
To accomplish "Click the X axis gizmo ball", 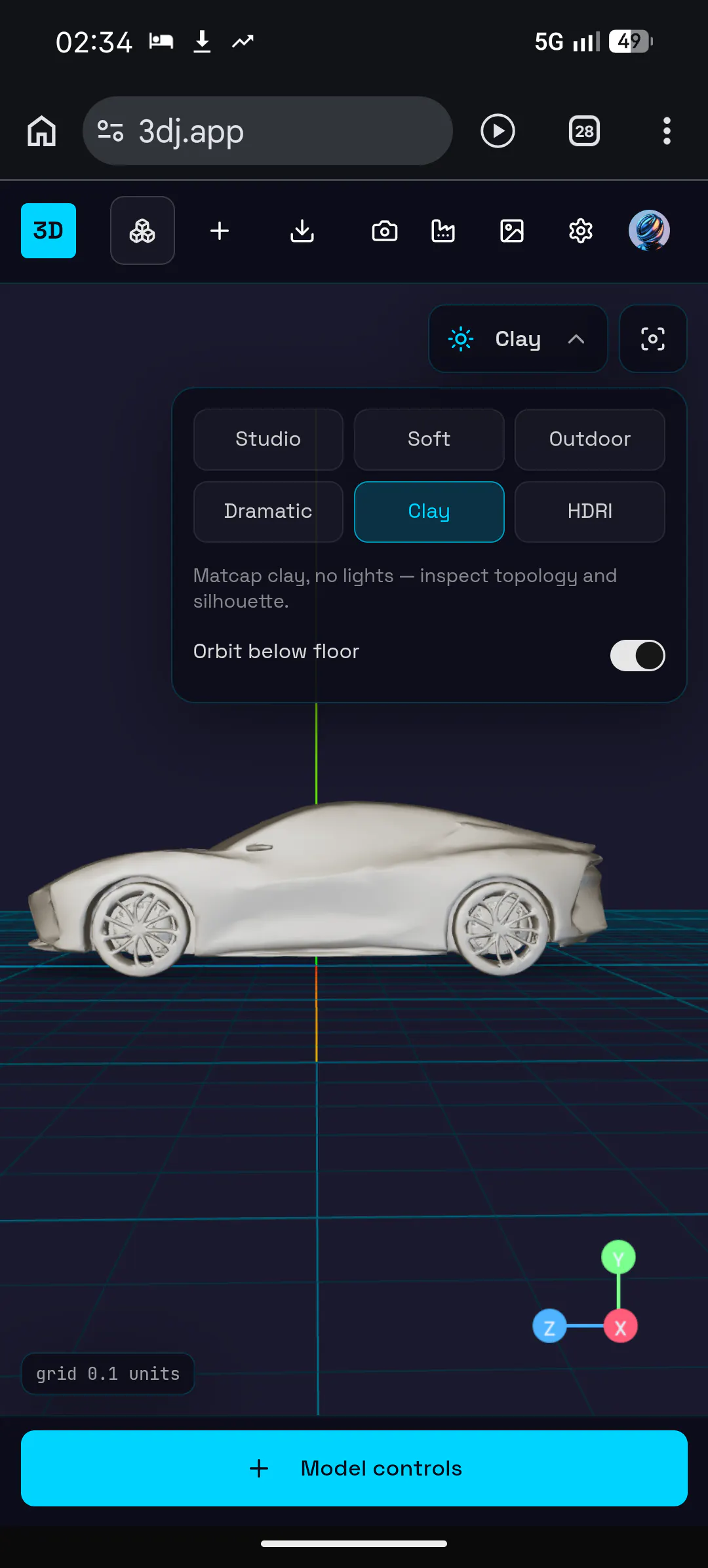I will coord(620,1326).
